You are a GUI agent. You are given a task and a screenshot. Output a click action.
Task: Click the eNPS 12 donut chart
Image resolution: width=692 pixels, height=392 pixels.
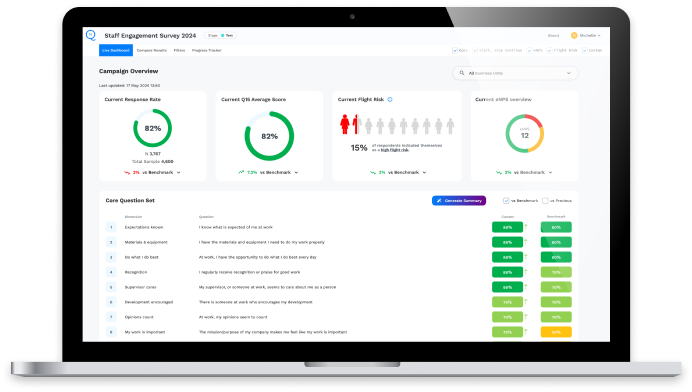pyautogui.click(x=525, y=134)
